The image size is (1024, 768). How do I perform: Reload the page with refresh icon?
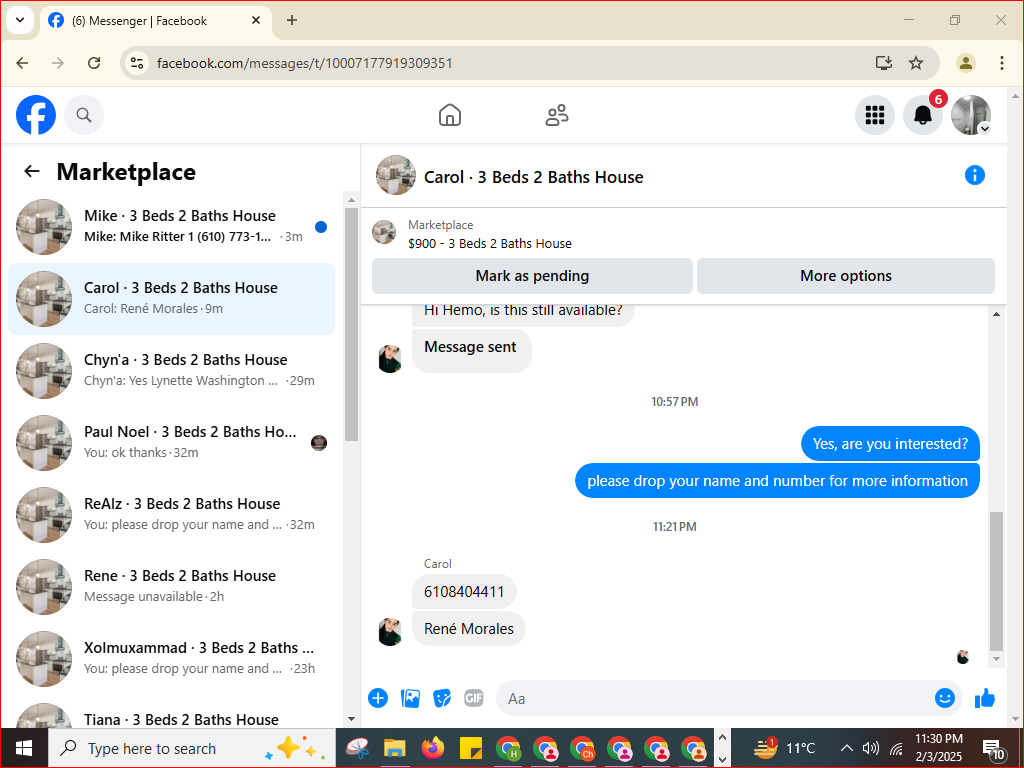pos(94,63)
